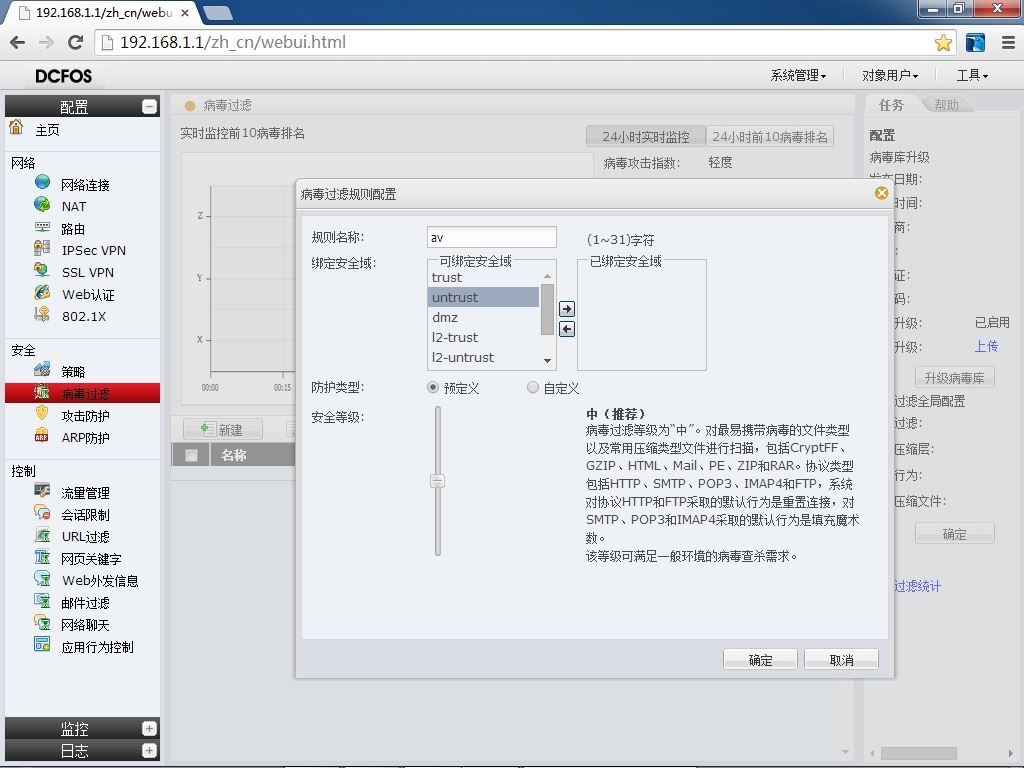Screen dimensions: 1024x768
Task: Select l2-untrust in the zone list
Action: (x=483, y=357)
